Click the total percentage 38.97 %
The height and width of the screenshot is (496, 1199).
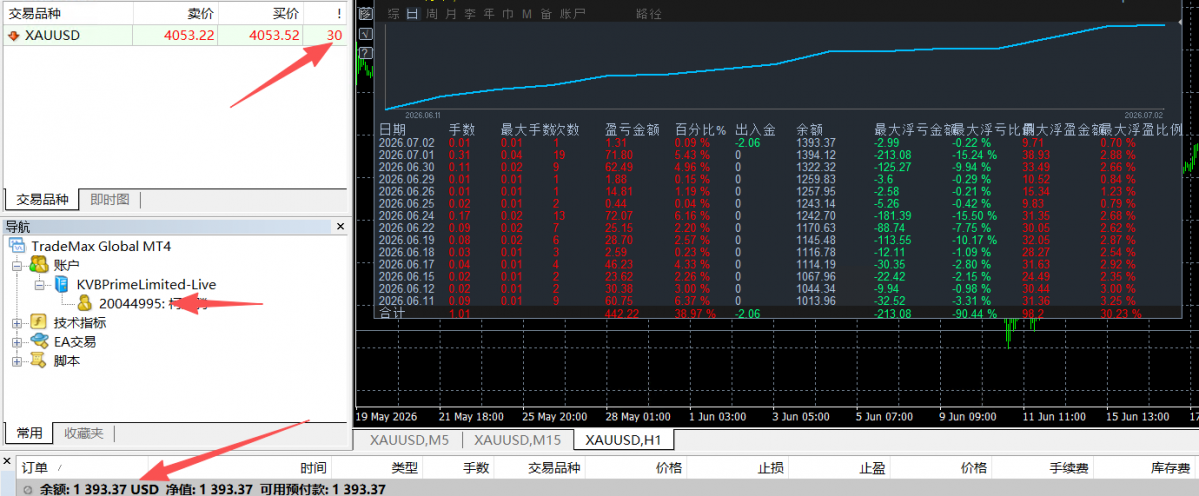coord(694,313)
